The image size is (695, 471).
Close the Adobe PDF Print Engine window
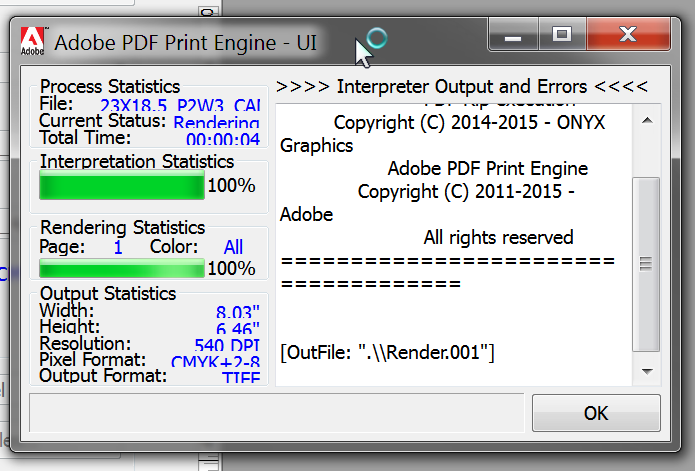[x=628, y=35]
